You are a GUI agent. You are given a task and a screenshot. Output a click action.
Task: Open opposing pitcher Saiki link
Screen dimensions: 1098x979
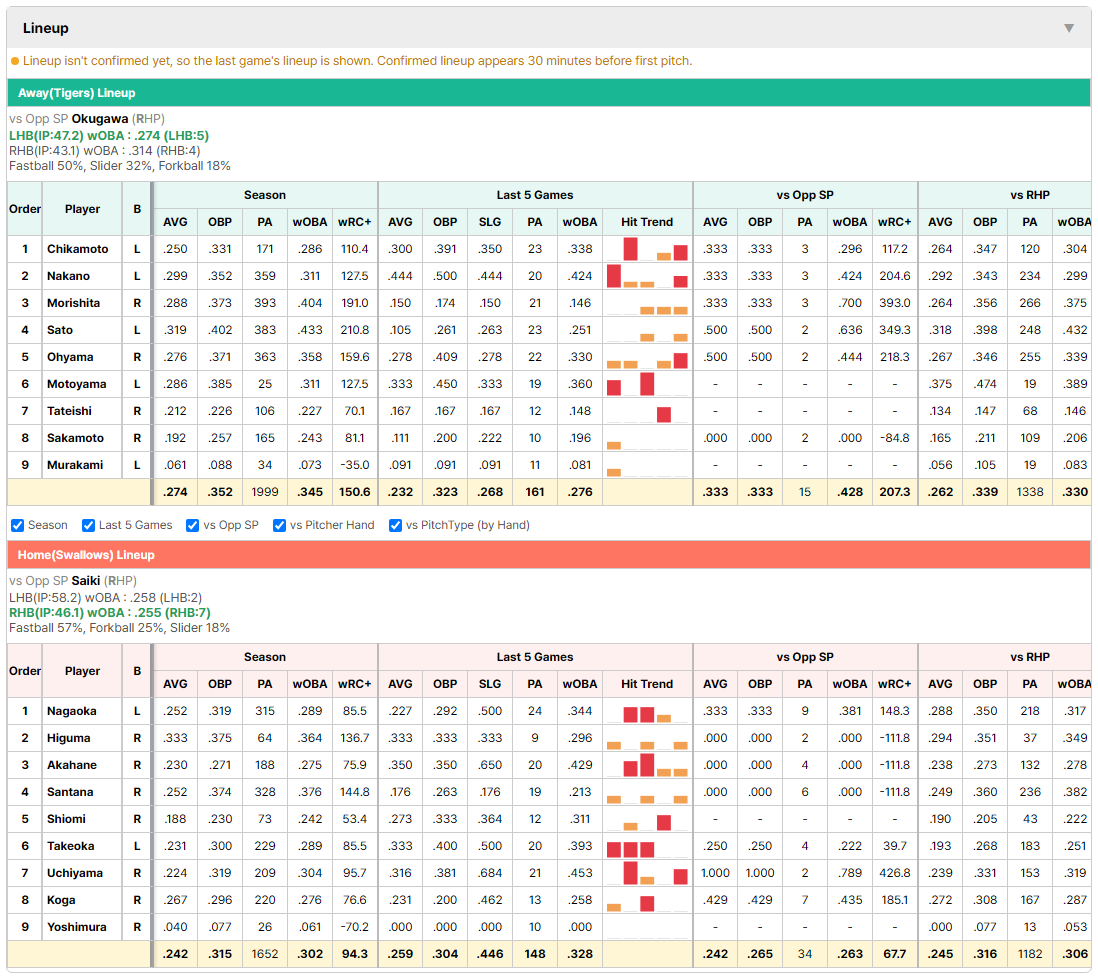pyautogui.click(x=85, y=581)
